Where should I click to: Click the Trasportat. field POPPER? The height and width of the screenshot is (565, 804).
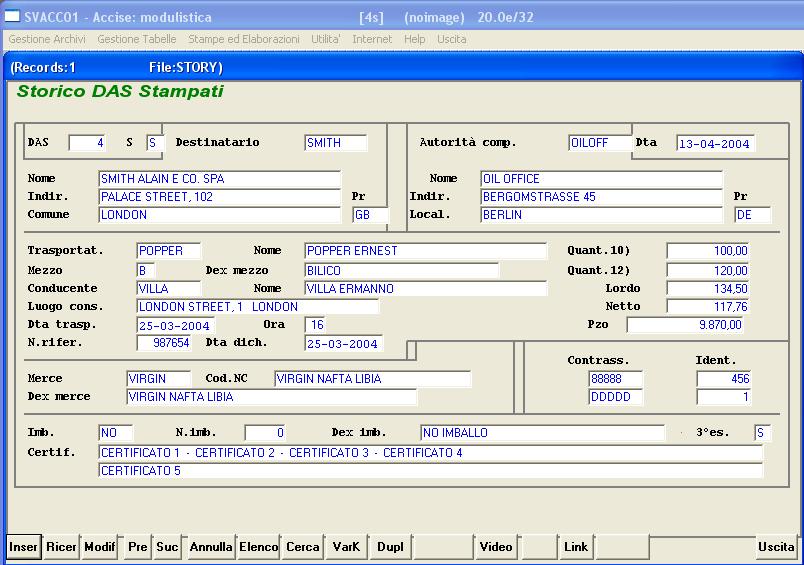pos(169,251)
